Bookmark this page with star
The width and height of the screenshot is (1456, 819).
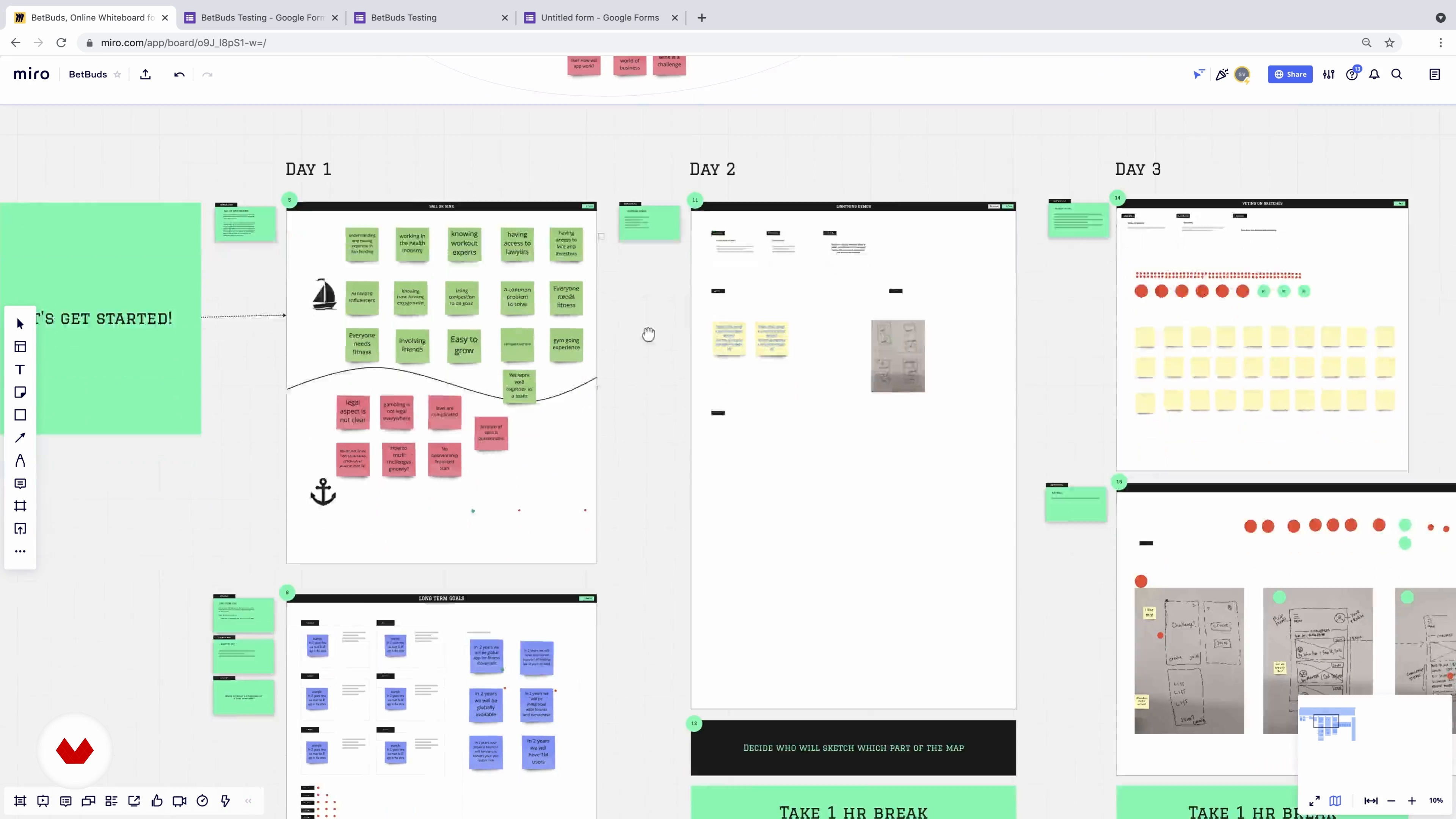[x=1389, y=42]
